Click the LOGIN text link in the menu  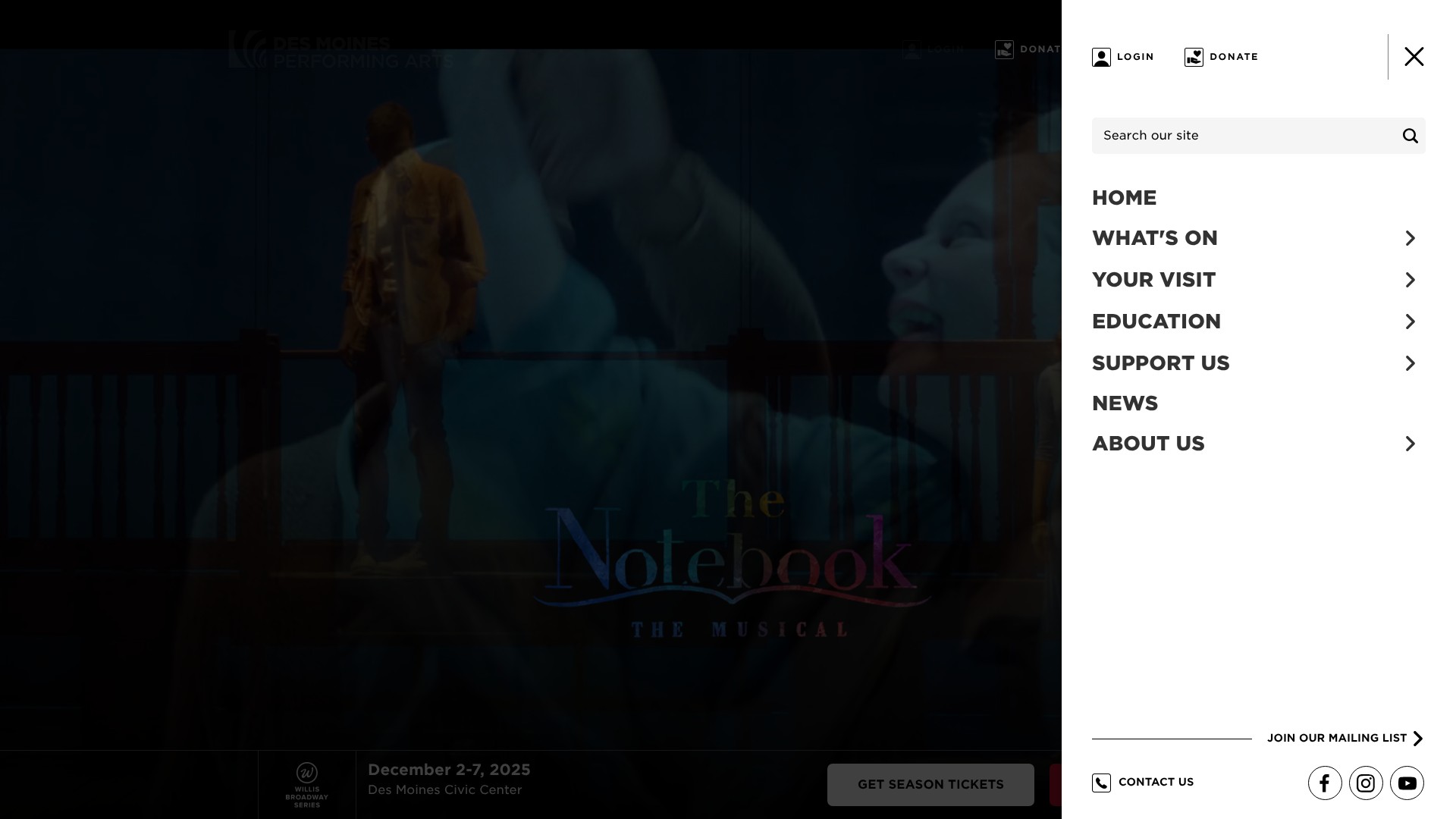1135,57
